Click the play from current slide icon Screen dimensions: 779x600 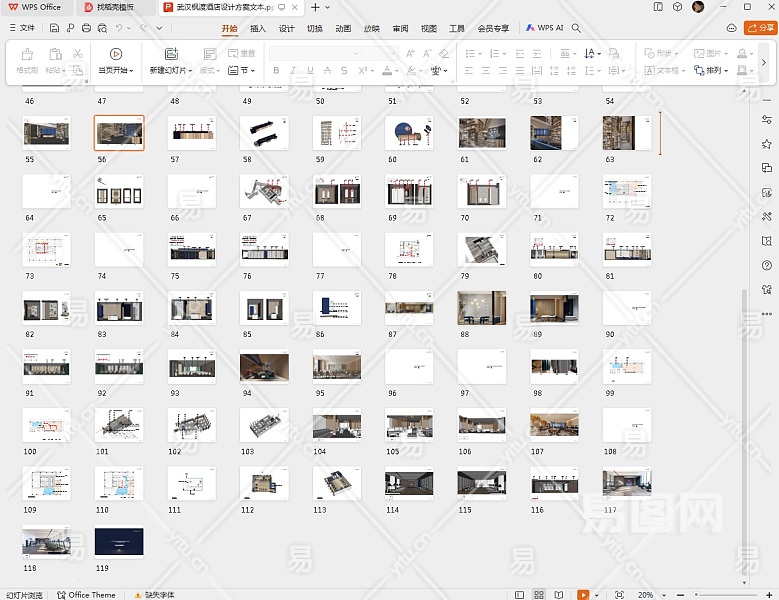point(116,54)
